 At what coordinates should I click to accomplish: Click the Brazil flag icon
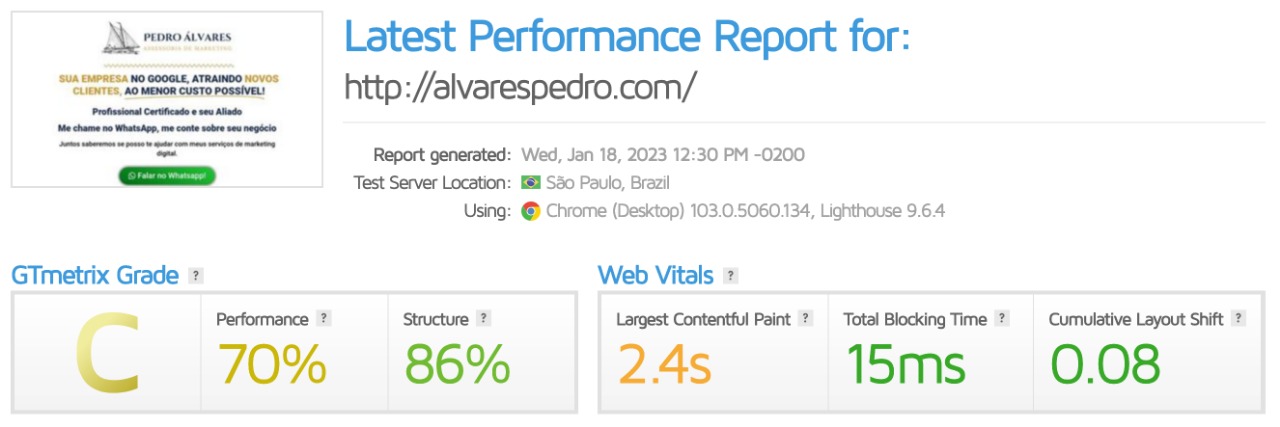530,183
